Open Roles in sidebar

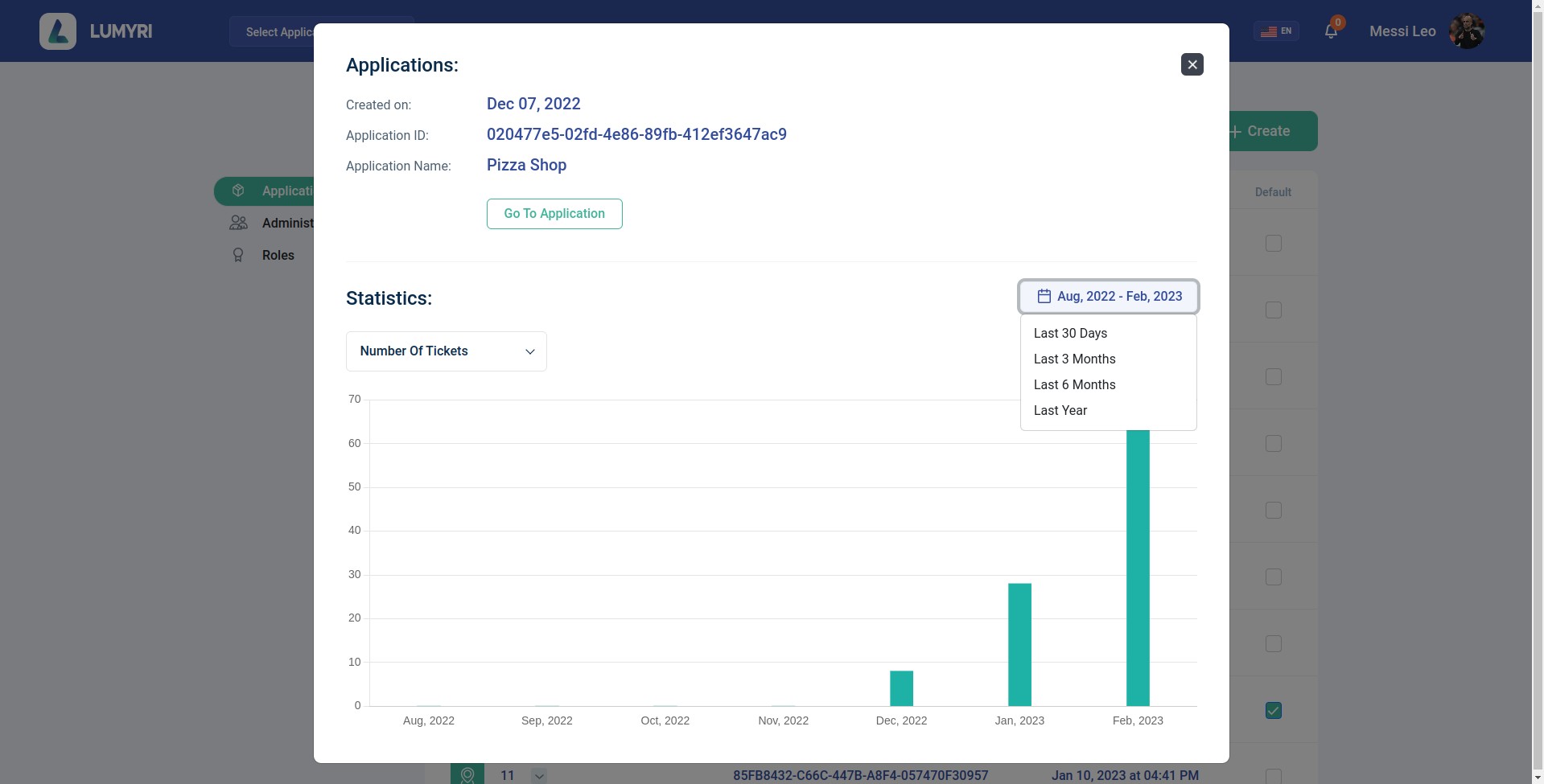coord(278,256)
